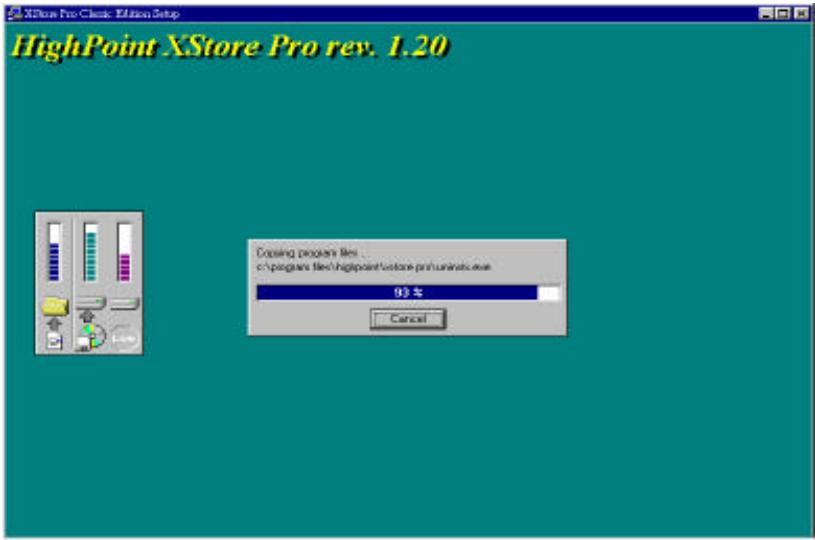
Task: Open the setup window system menu icon
Action: (16, 14)
